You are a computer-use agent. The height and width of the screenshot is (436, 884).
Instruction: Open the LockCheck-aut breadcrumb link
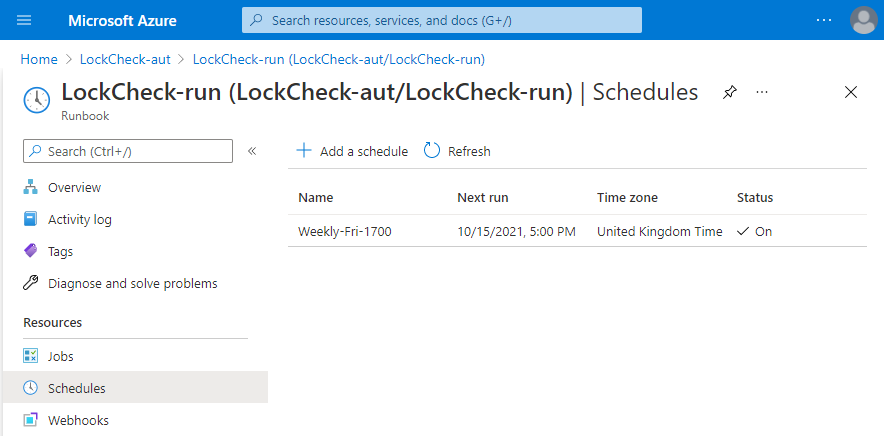pyautogui.click(x=125, y=59)
